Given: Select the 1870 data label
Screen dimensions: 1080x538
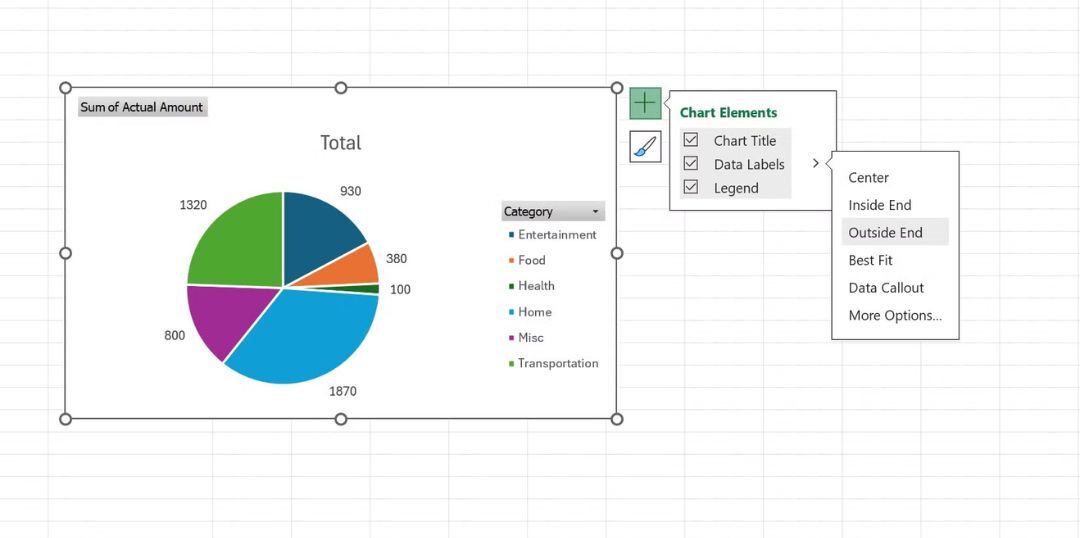Looking at the screenshot, I should 343,391.
